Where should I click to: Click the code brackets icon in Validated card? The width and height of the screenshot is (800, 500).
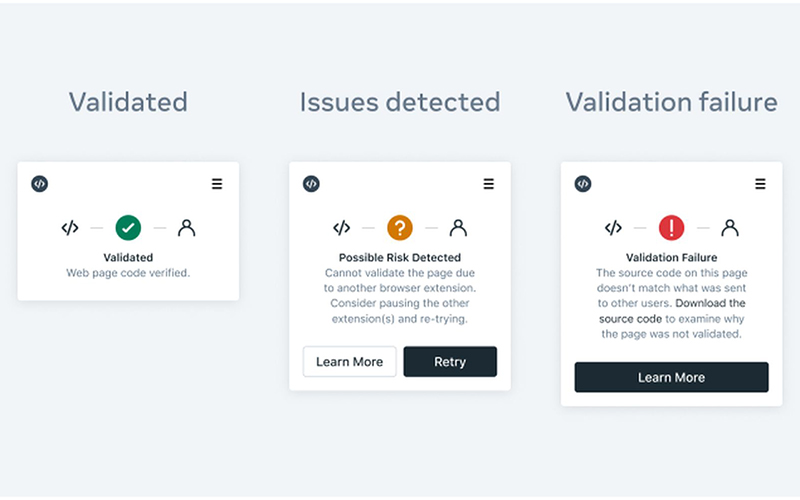pyautogui.click(x=70, y=228)
